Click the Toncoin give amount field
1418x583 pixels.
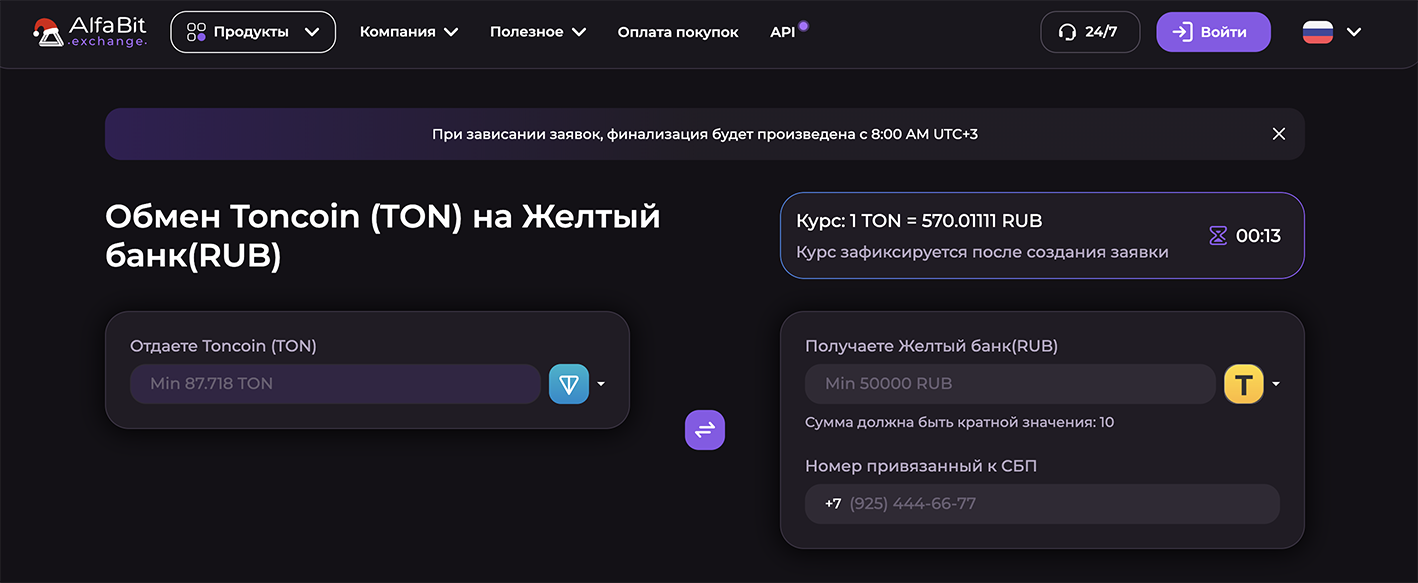335,384
